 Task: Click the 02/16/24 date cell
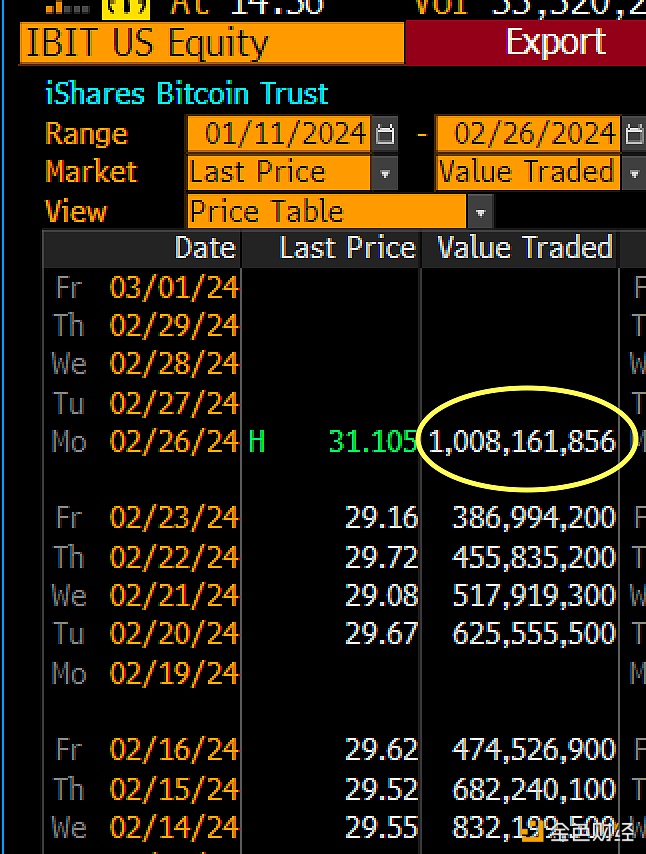[174, 750]
